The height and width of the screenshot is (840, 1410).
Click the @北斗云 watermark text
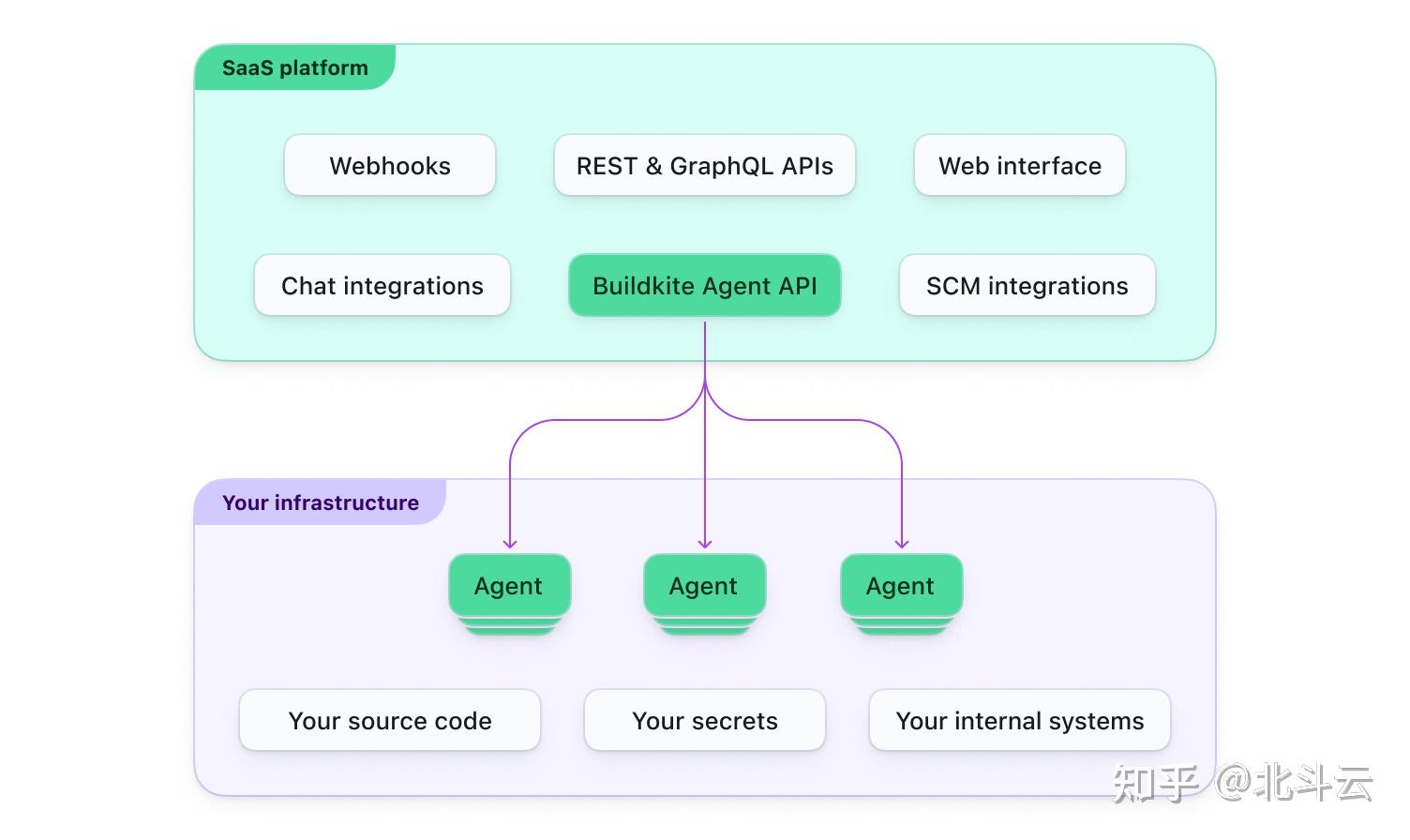pyautogui.click(x=1294, y=784)
